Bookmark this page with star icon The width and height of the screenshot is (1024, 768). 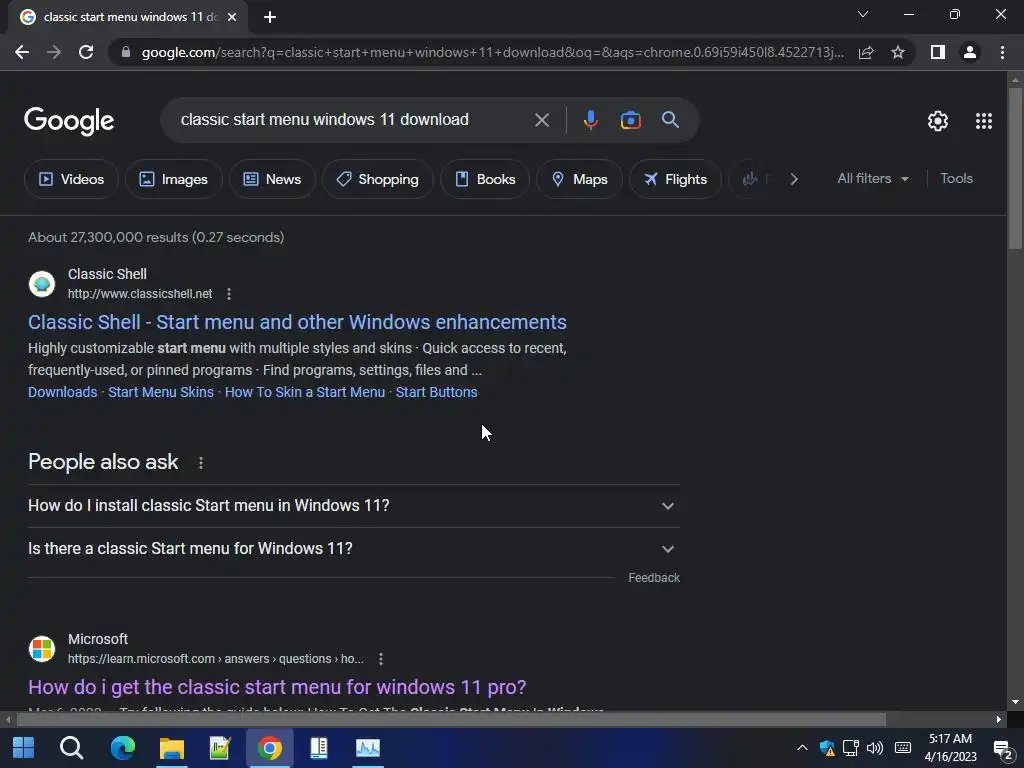898,52
